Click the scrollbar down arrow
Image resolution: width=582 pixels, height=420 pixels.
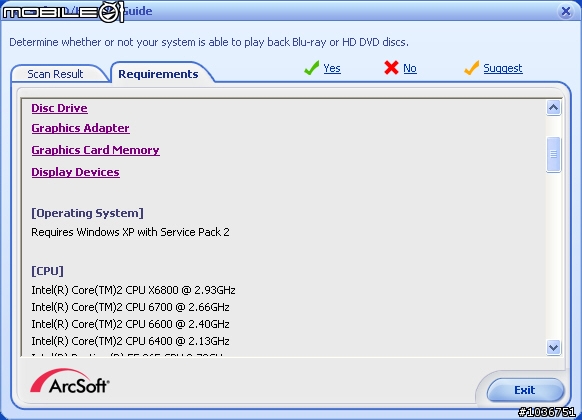tap(553, 348)
